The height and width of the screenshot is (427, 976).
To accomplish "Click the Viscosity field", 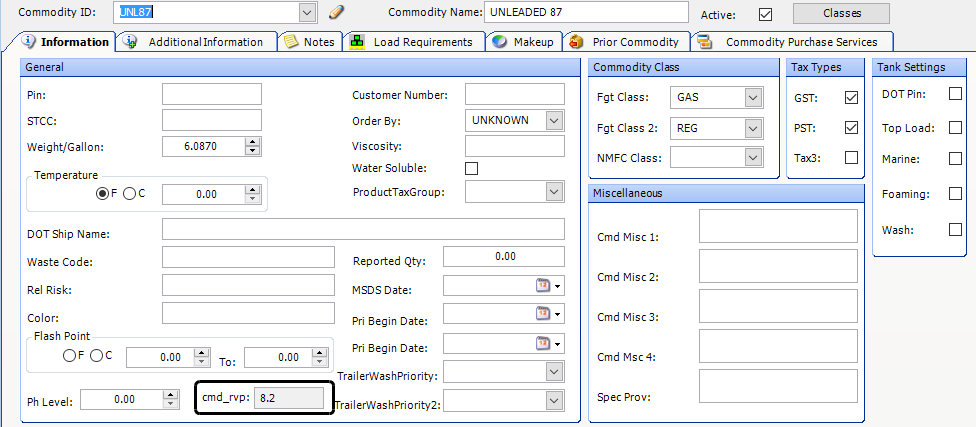I will coord(515,146).
